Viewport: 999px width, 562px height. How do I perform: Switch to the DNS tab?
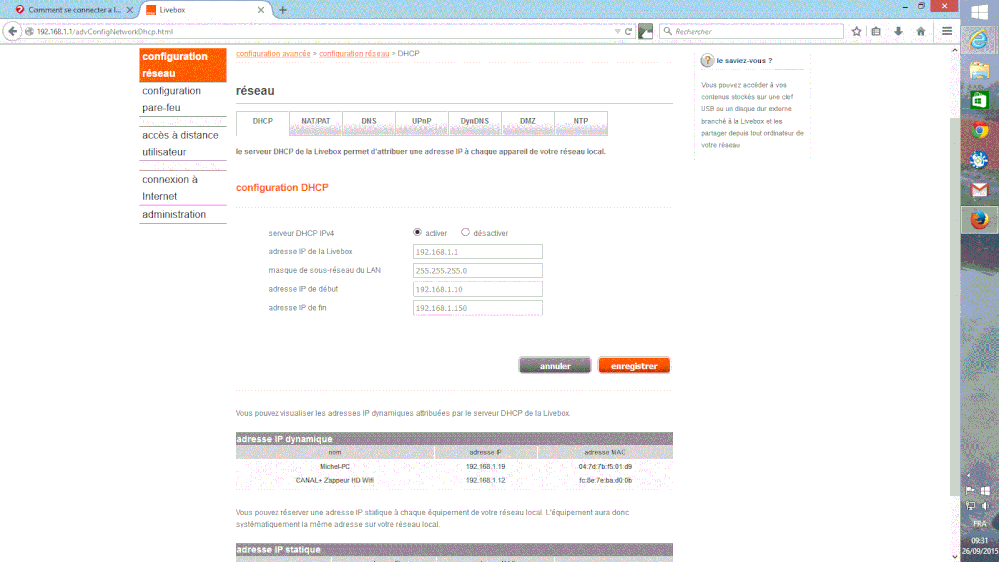click(x=369, y=122)
